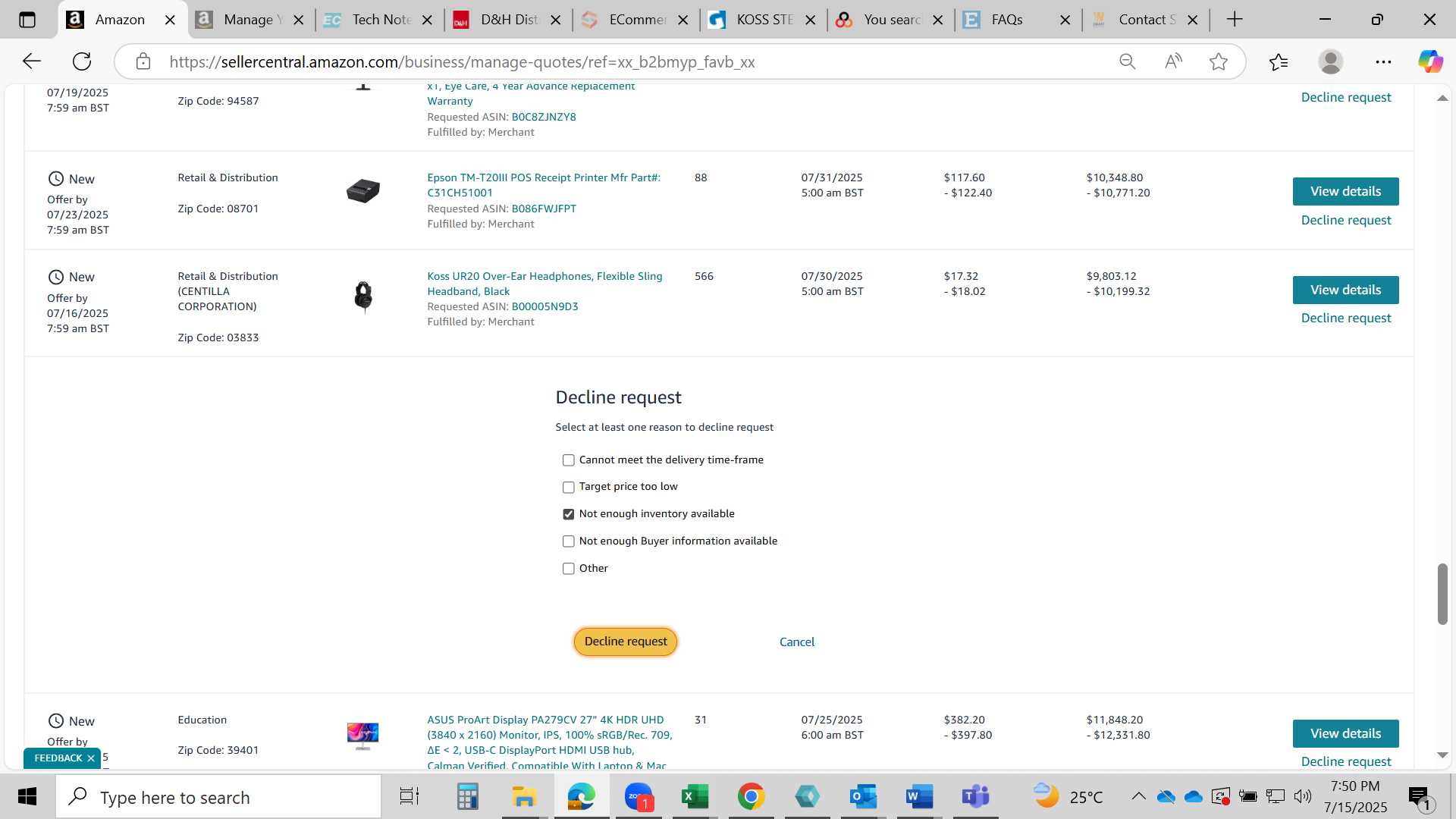This screenshot has height=819, width=1456.
Task: Decline request for the Epson receipt printer
Action: (x=1346, y=221)
